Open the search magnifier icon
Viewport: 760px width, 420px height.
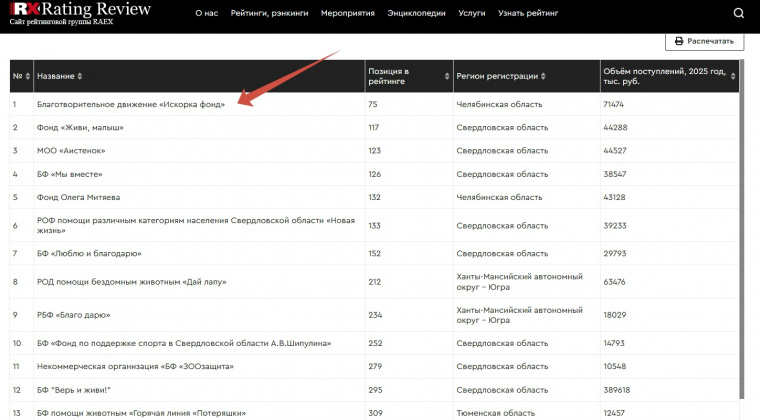(738, 13)
